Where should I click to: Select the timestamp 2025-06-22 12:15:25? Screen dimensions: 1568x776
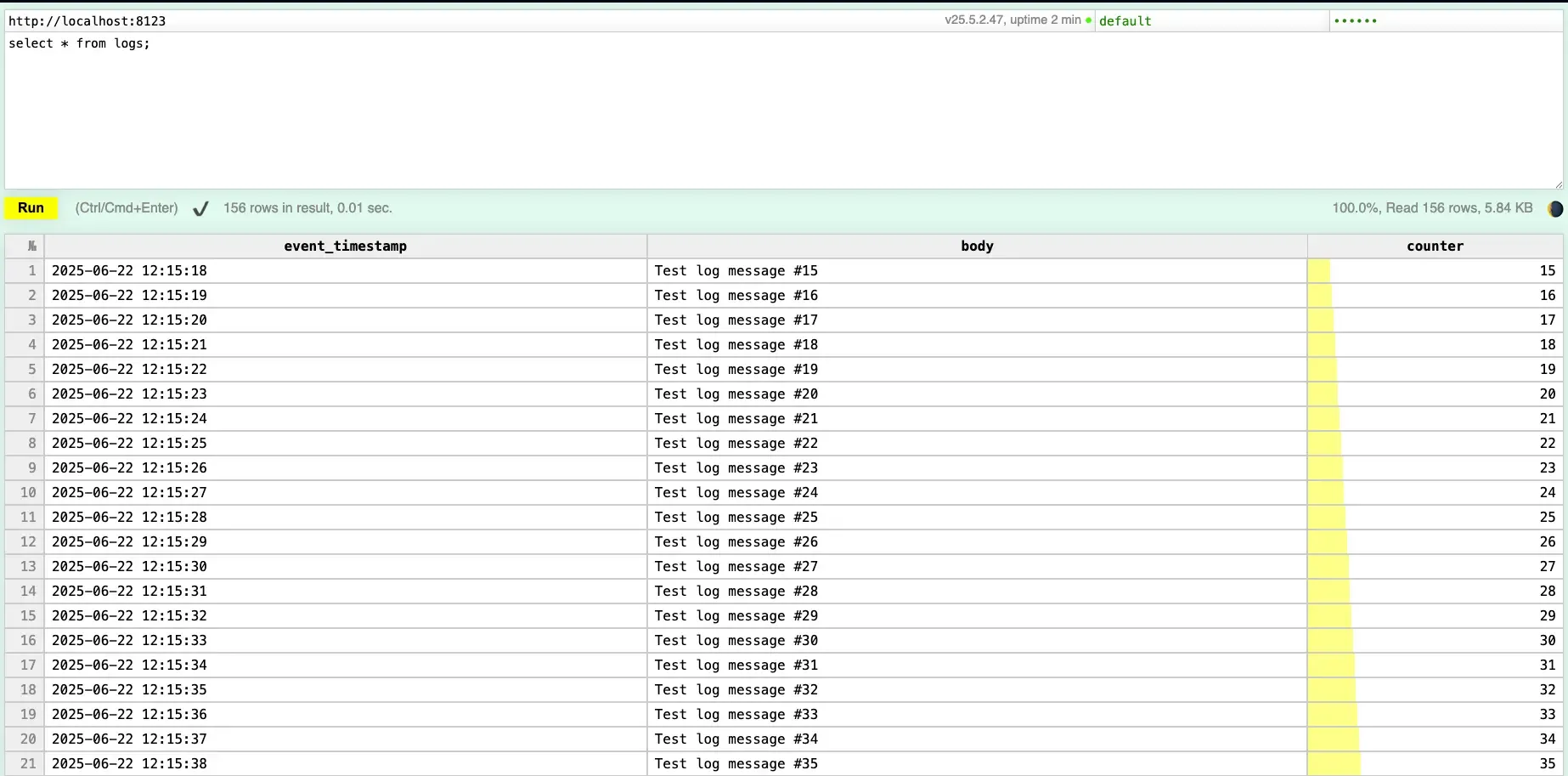click(x=346, y=443)
